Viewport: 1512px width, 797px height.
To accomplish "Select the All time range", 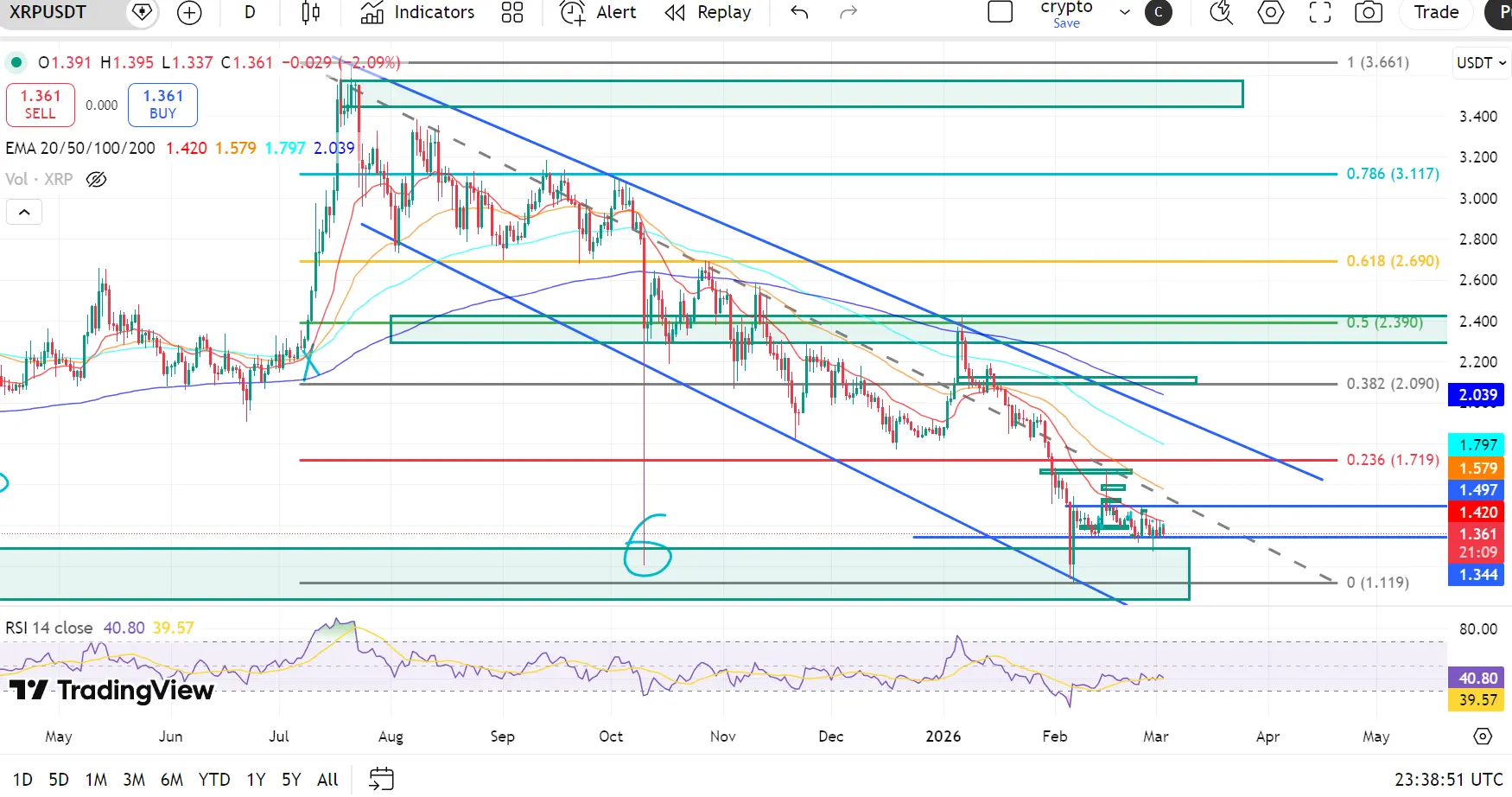I will pyautogui.click(x=327, y=779).
